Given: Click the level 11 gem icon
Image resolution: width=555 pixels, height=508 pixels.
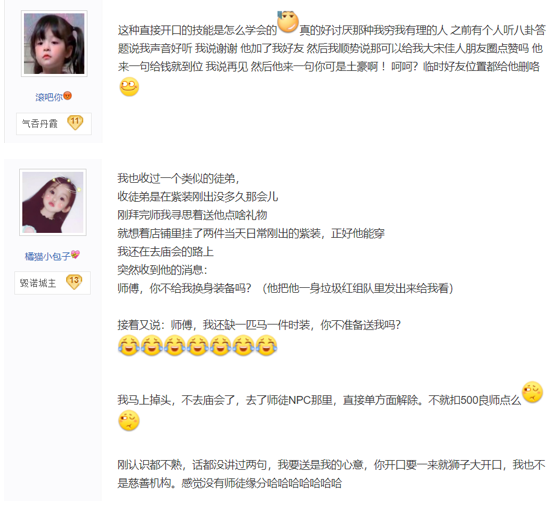Looking at the screenshot, I should click(75, 122).
